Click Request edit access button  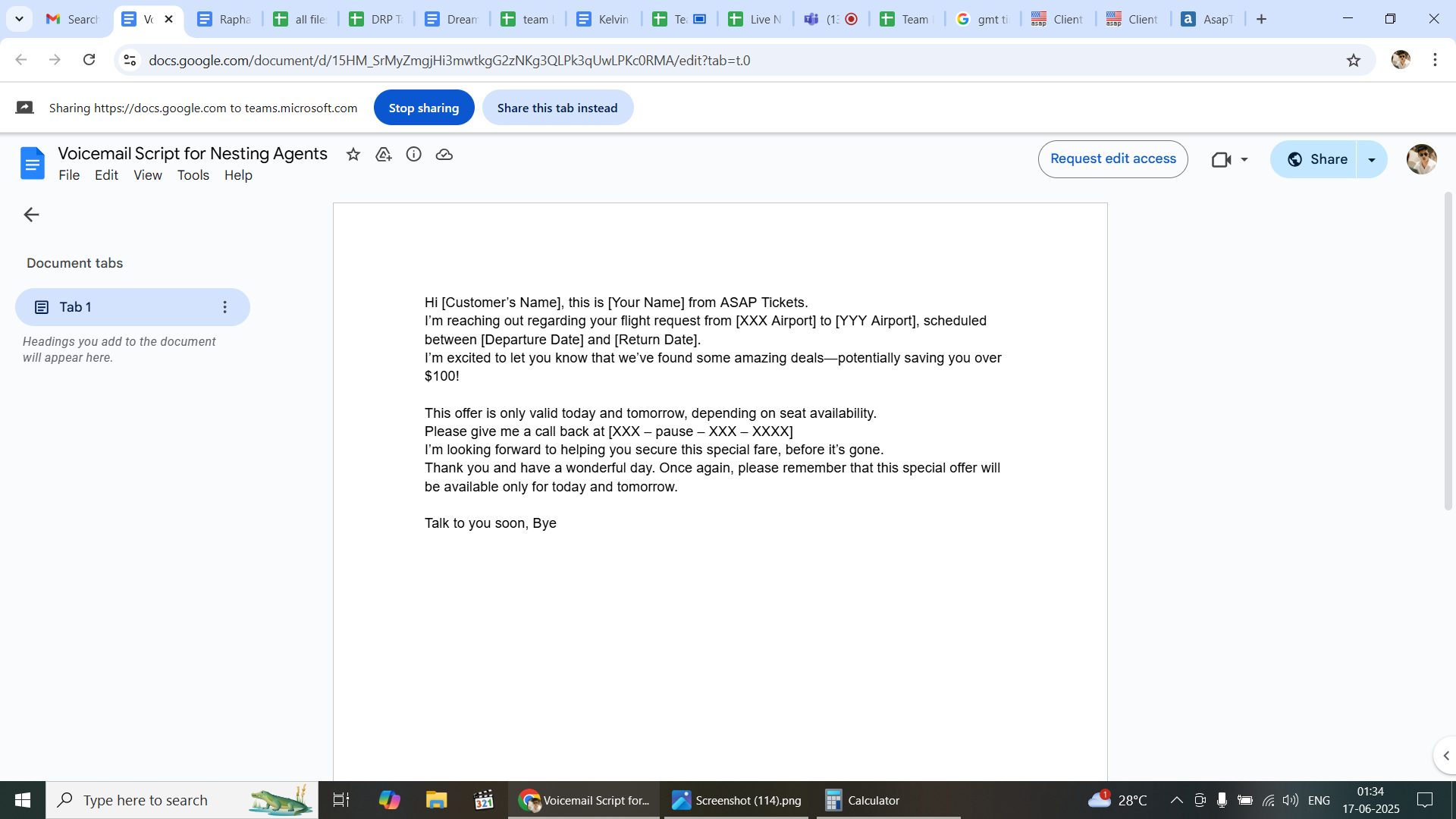point(1112,159)
